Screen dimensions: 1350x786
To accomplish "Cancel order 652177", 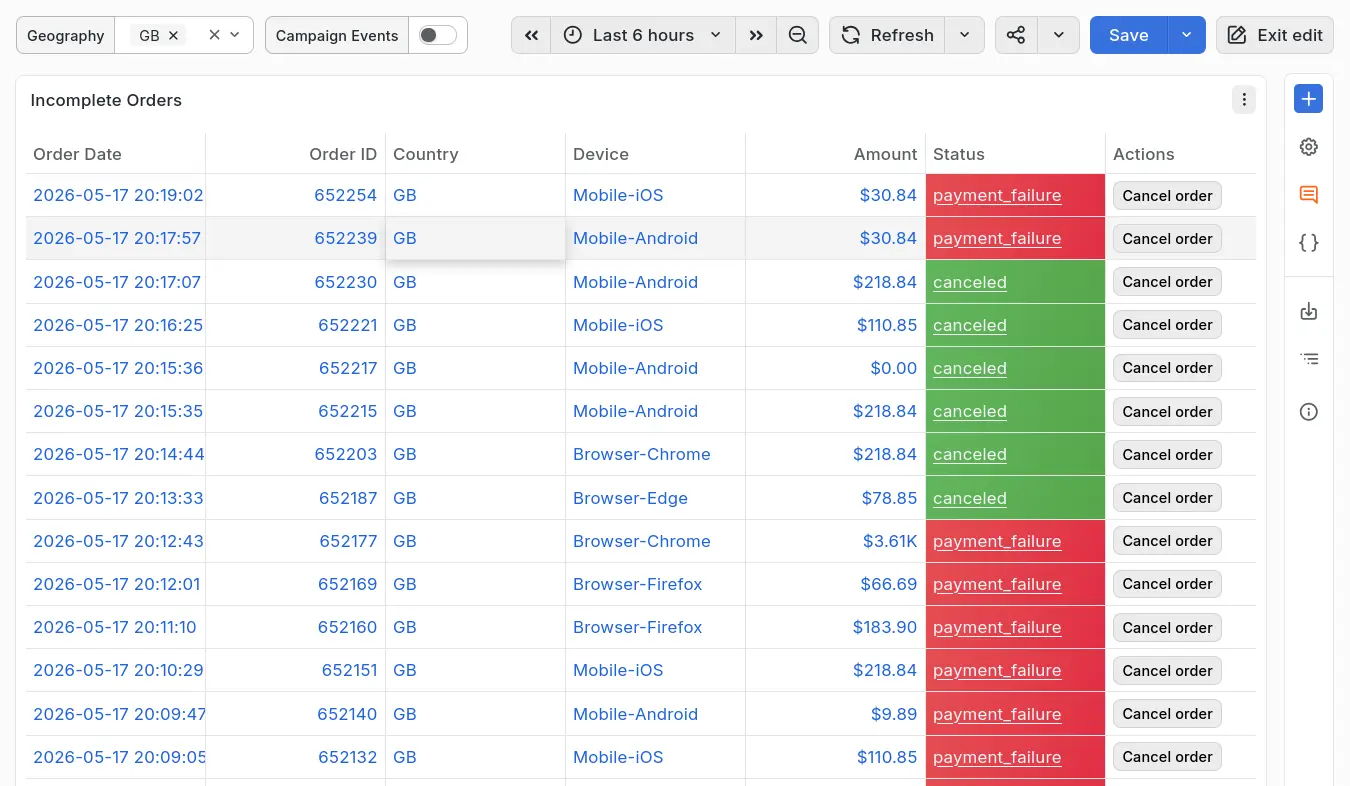I will click(x=1167, y=541).
